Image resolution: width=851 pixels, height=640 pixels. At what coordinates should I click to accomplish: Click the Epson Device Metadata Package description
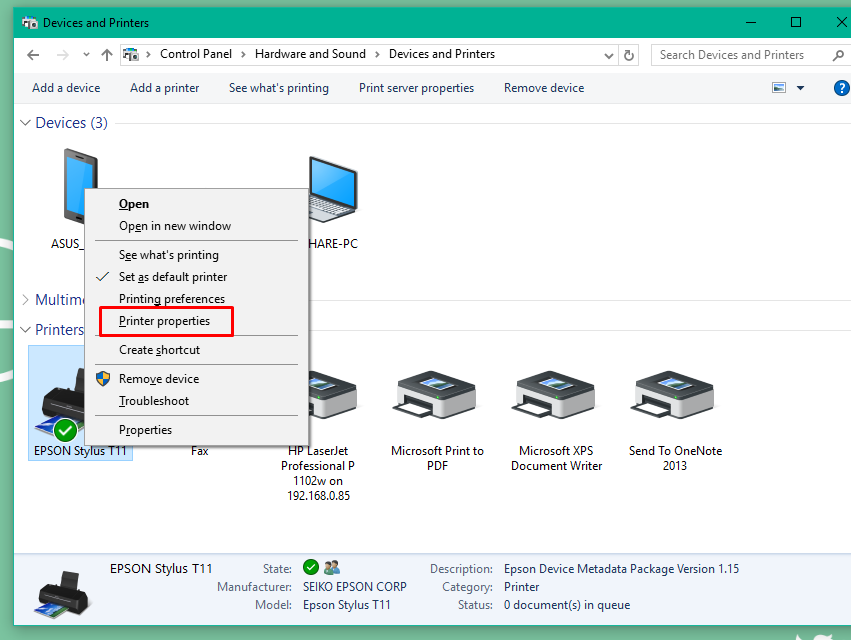pyautogui.click(x=621, y=569)
